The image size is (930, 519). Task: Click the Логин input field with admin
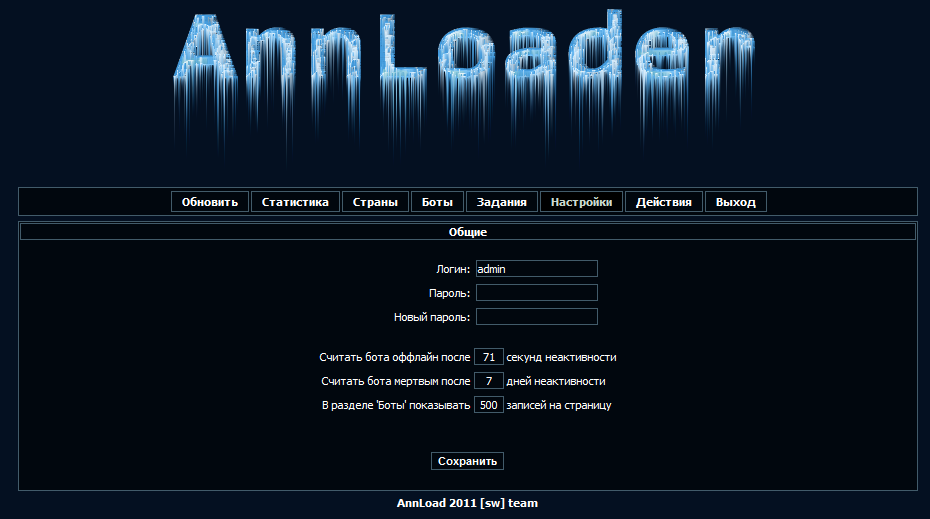[x=537, y=269]
